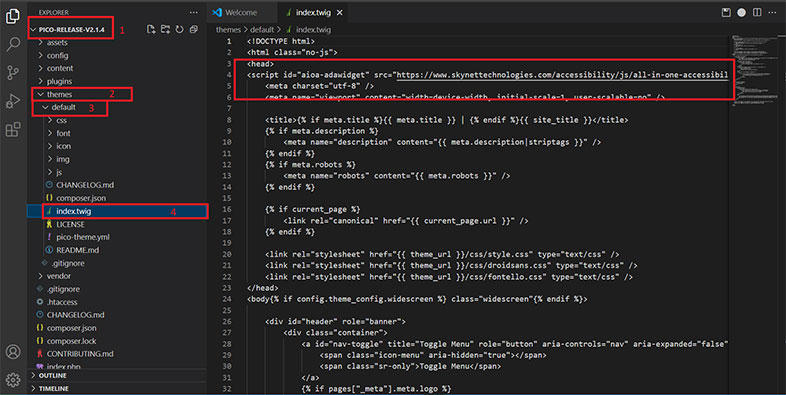Open .gitignore at the project root
The height and width of the screenshot is (395, 786).
(x=63, y=289)
